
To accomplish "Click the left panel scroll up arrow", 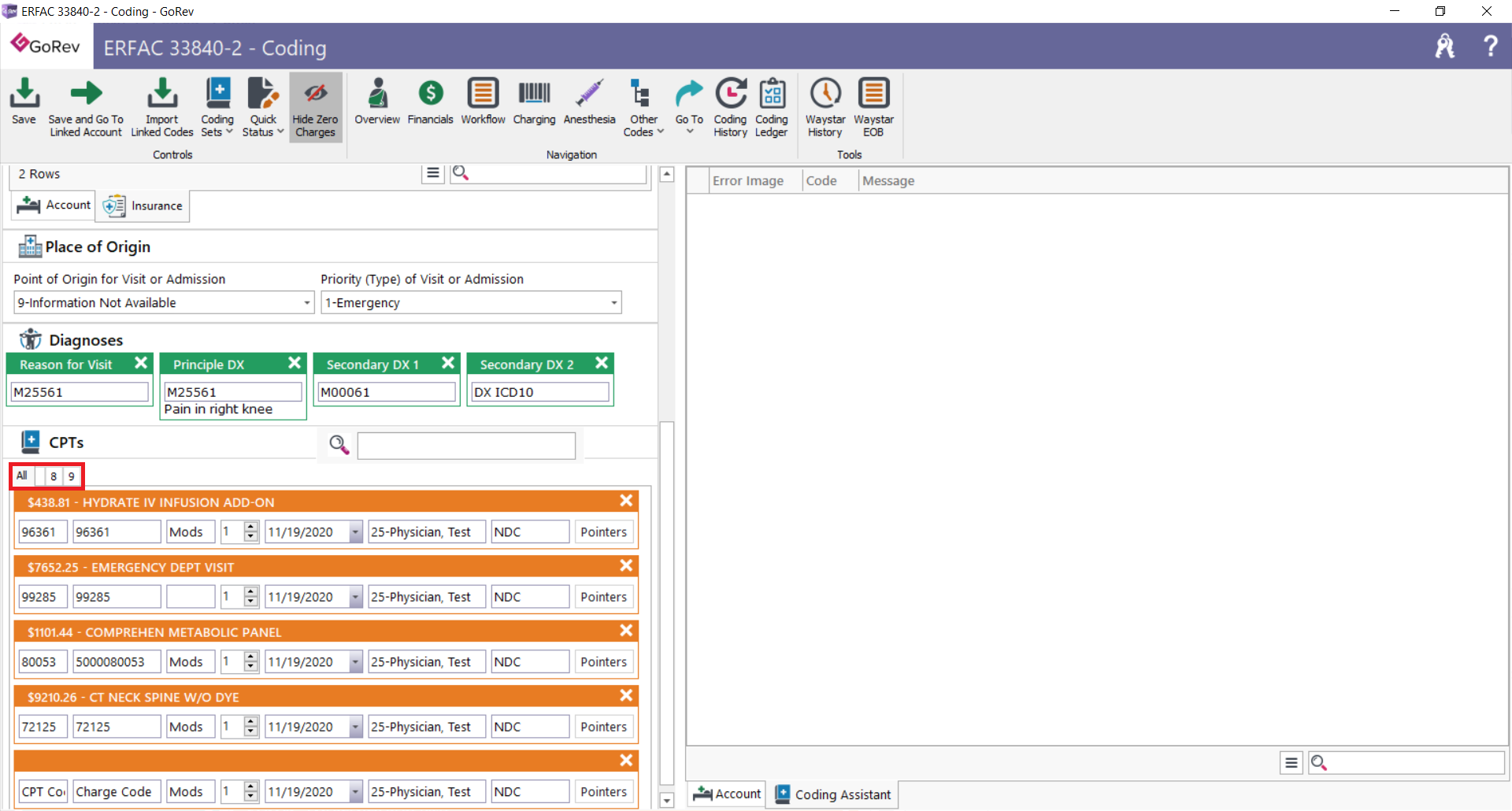I will click(x=667, y=174).
